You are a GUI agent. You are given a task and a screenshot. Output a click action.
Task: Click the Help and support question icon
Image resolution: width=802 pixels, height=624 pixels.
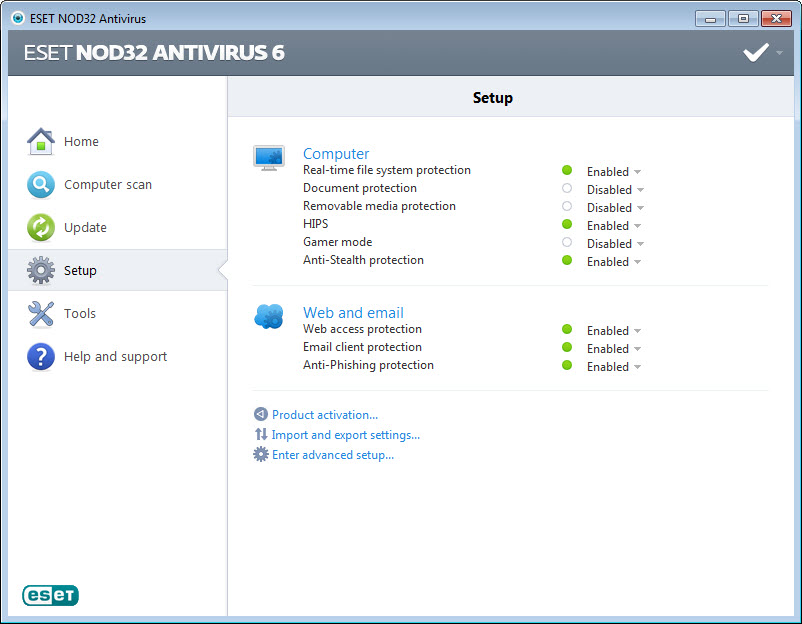click(x=41, y=356)
